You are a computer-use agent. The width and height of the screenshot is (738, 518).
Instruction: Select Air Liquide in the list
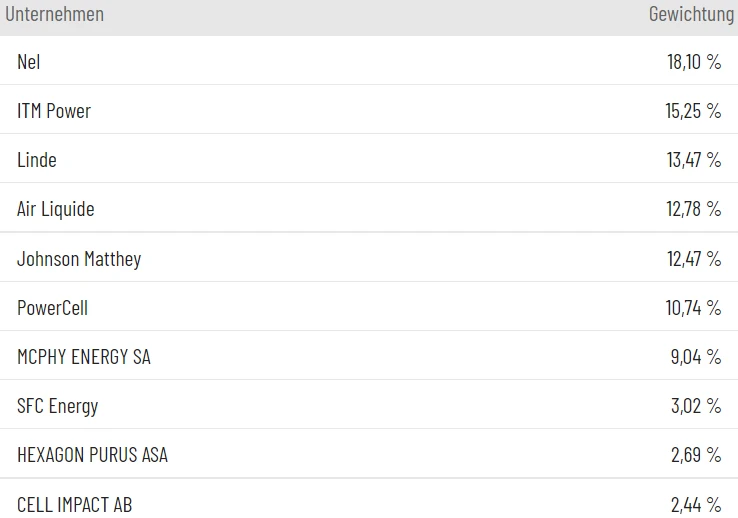56,209
